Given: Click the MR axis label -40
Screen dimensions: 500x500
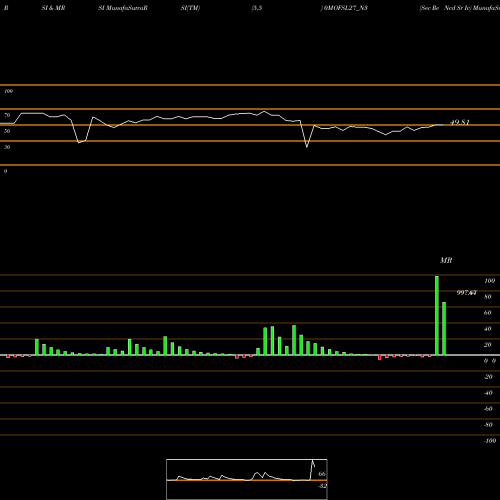Looking at the screenshot, I should pos(488,393).
